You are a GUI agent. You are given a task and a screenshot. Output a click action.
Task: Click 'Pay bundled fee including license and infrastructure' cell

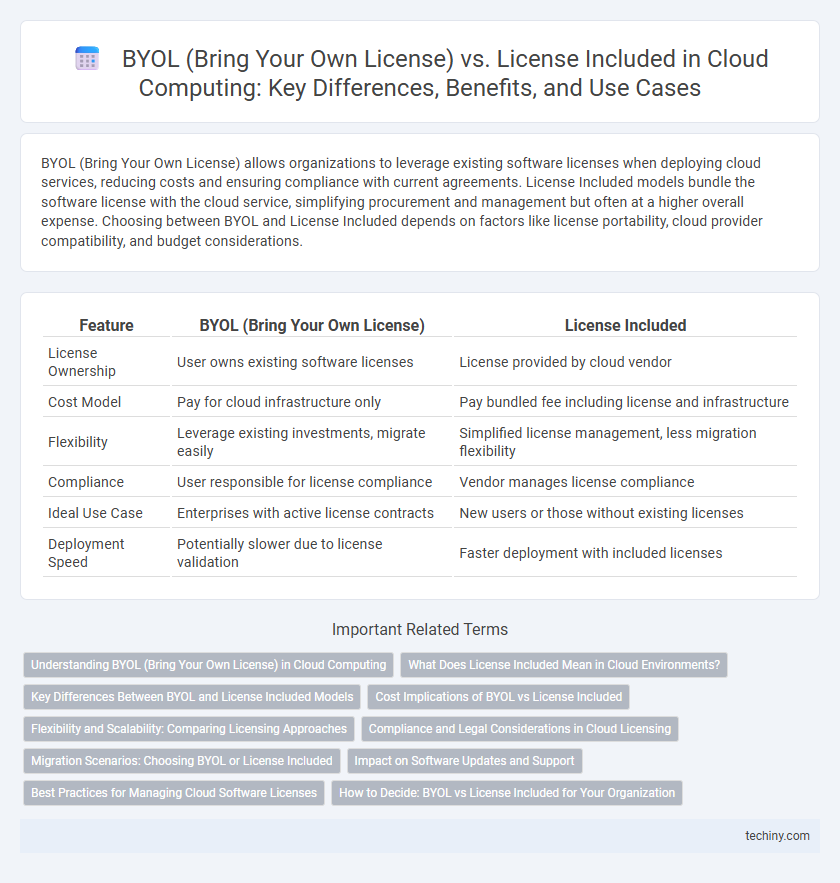coord(624,402)
